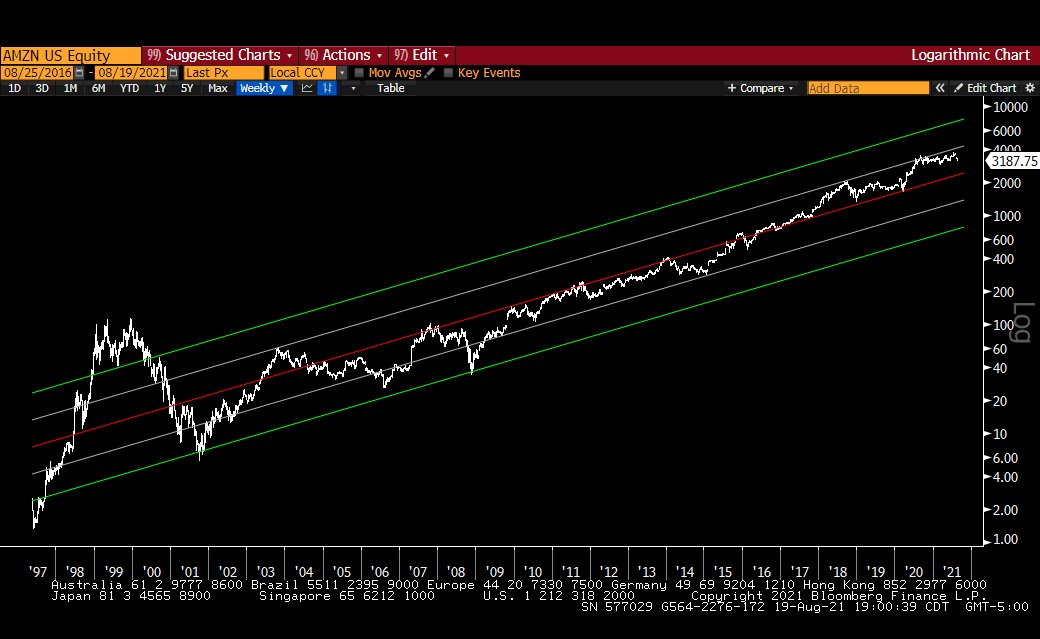Click the double-left collapse arrows icon
The height and width of the screenshot is (639, 1040).
coord(940,88)
